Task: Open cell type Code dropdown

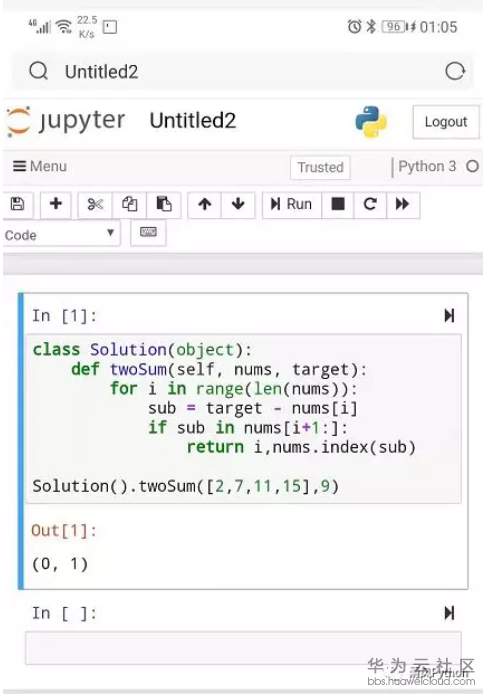Action: (61, 234)
